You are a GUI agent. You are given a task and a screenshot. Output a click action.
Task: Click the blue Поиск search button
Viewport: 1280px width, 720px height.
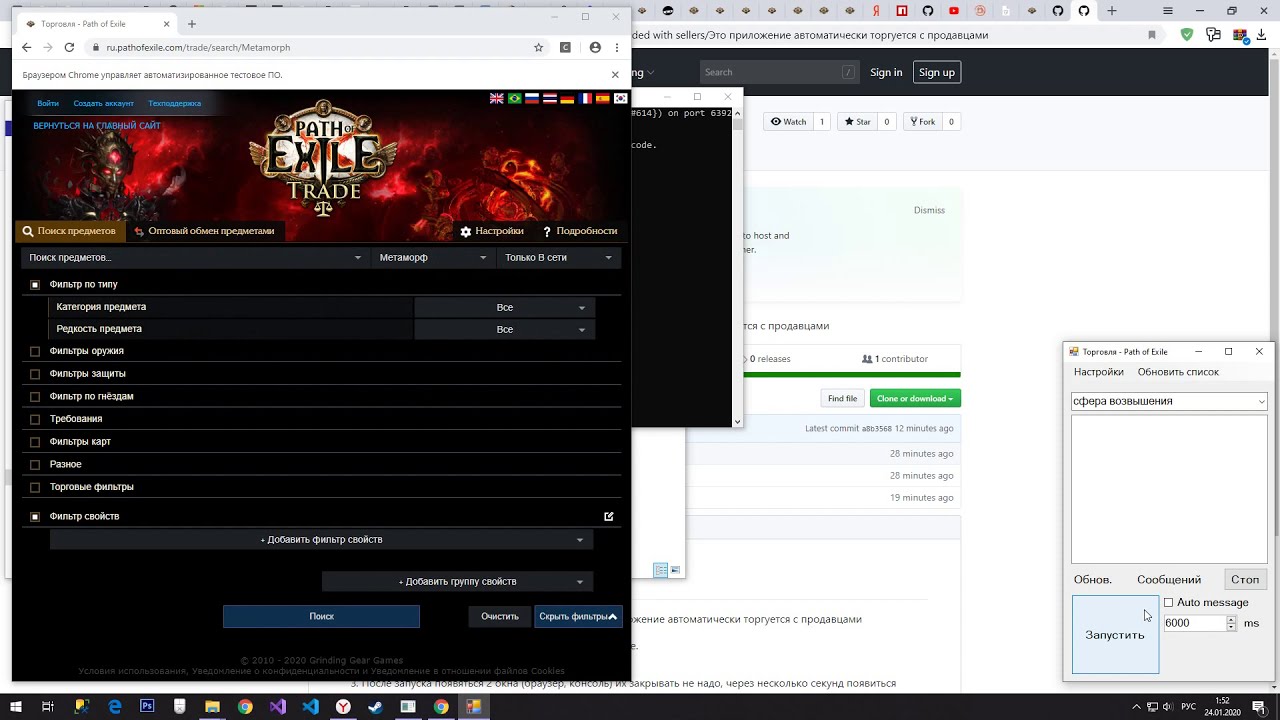coord(321,617)
